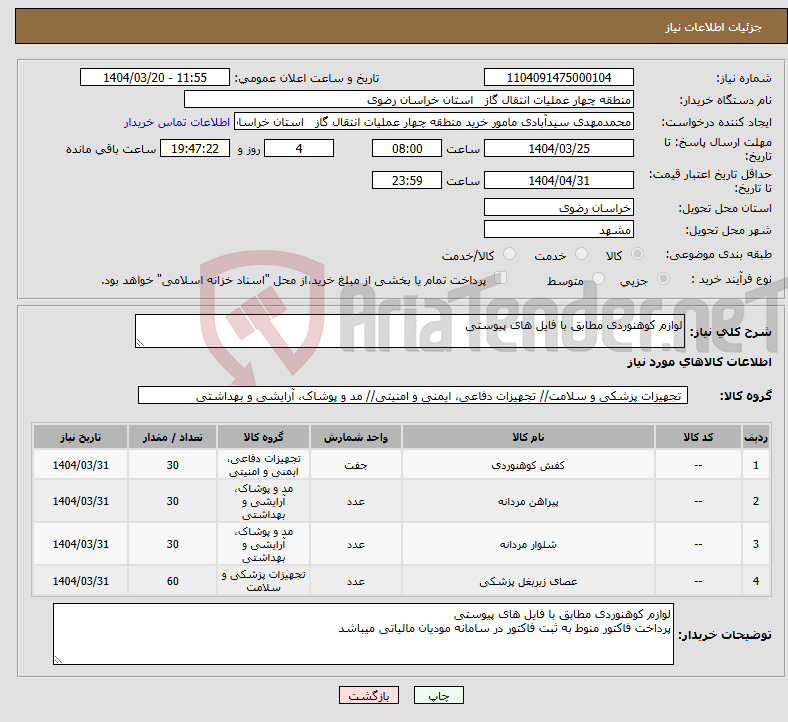Click the announcement date field 1404/03/20 - 11:55
Screen dimensions: 788x722
point(155,77)
